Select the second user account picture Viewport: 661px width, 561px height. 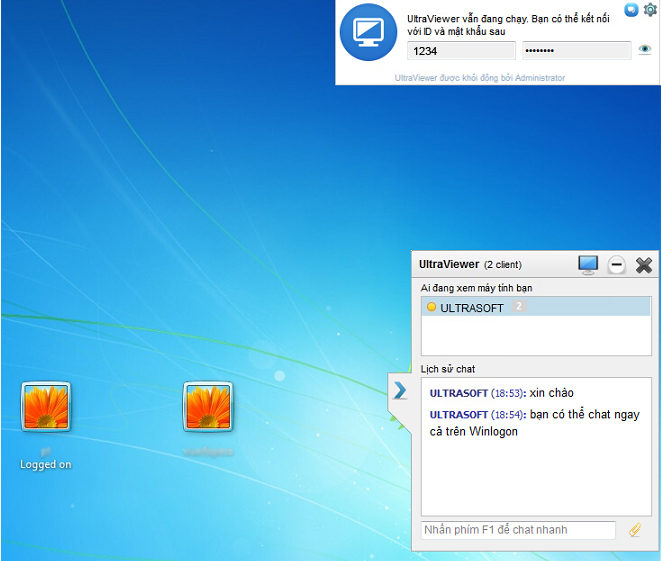click(x=208, y=407)
